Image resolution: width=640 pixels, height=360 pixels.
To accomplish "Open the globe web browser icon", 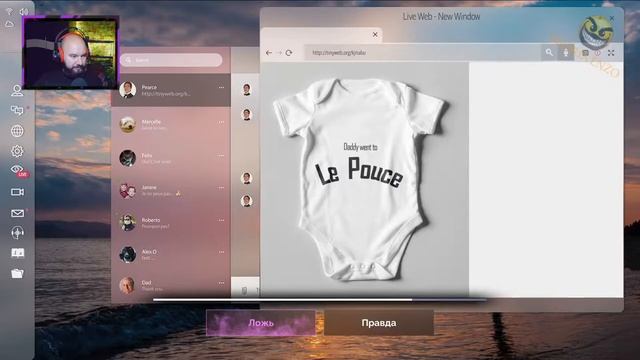I will pyautogui.click(x=17, y=131).
